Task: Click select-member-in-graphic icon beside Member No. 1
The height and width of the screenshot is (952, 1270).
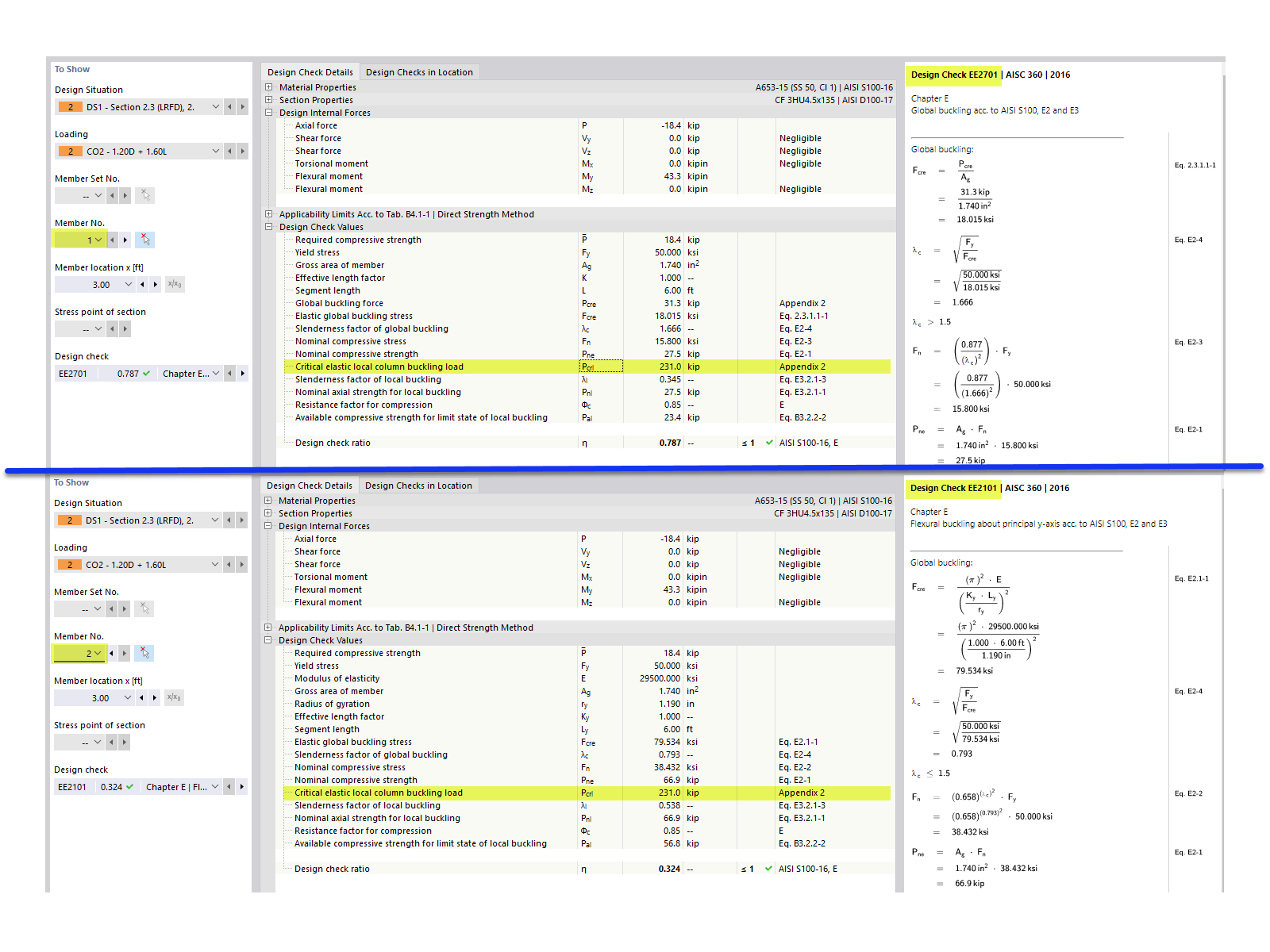Action: pos(145,240)
